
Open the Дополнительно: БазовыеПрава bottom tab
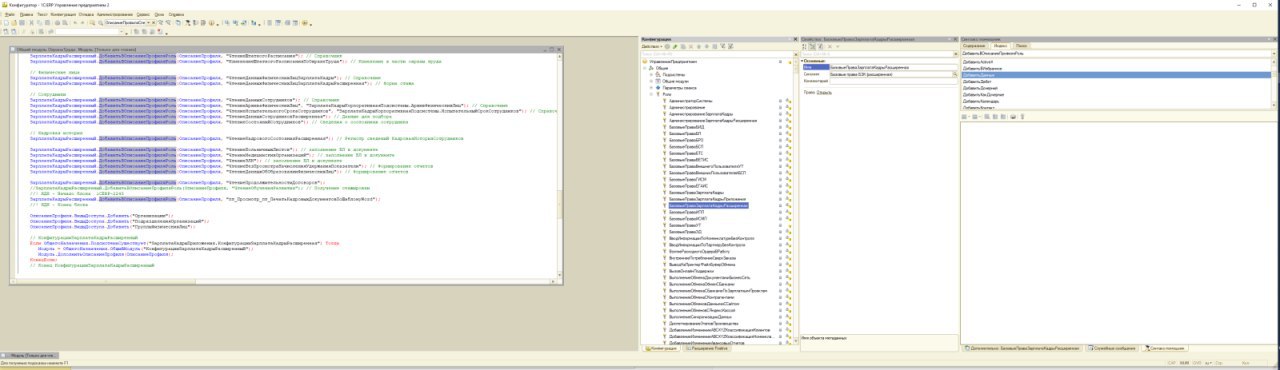(1022, 349)
